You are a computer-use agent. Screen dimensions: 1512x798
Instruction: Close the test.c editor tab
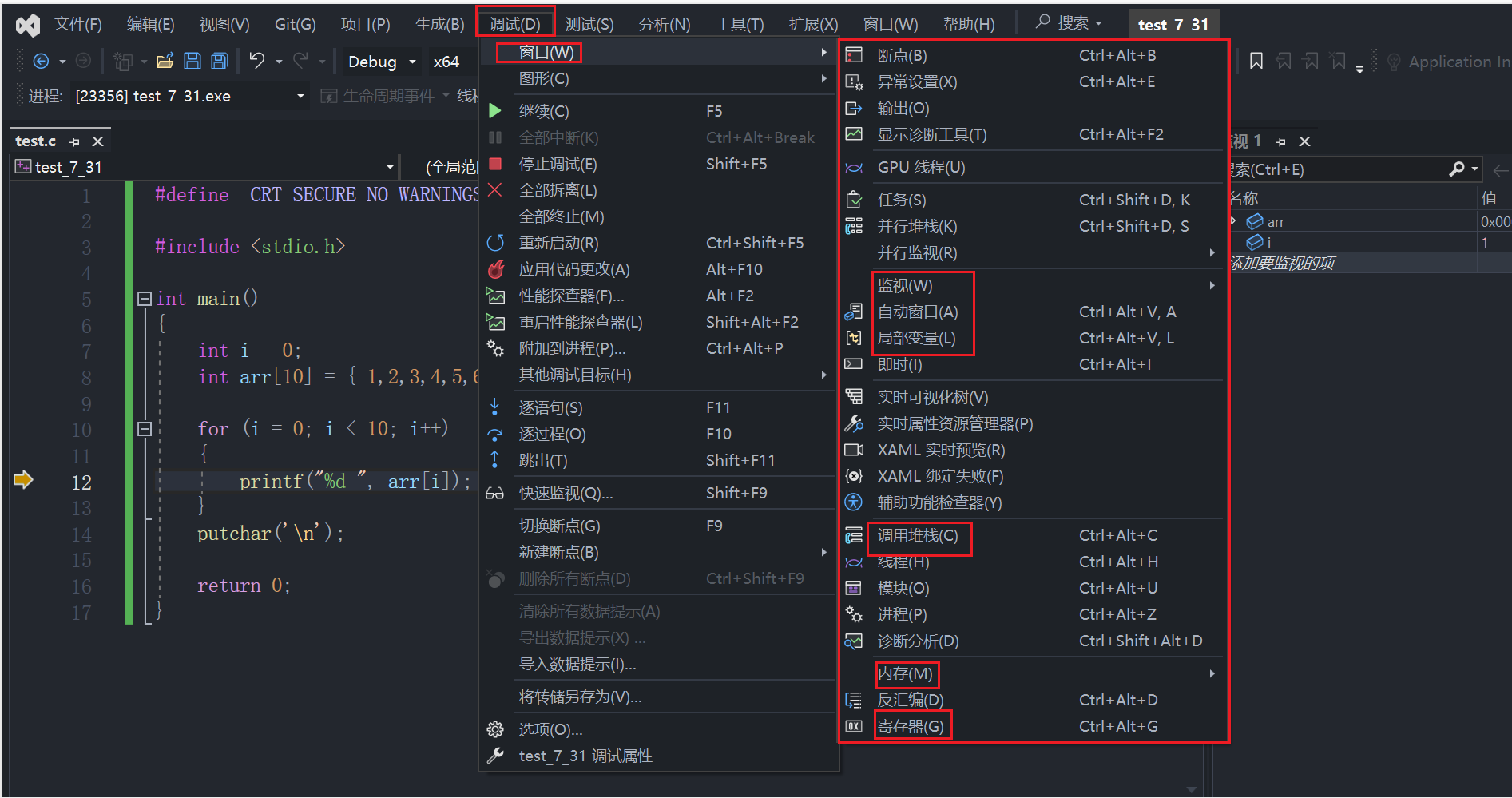[x=98, y=141]
